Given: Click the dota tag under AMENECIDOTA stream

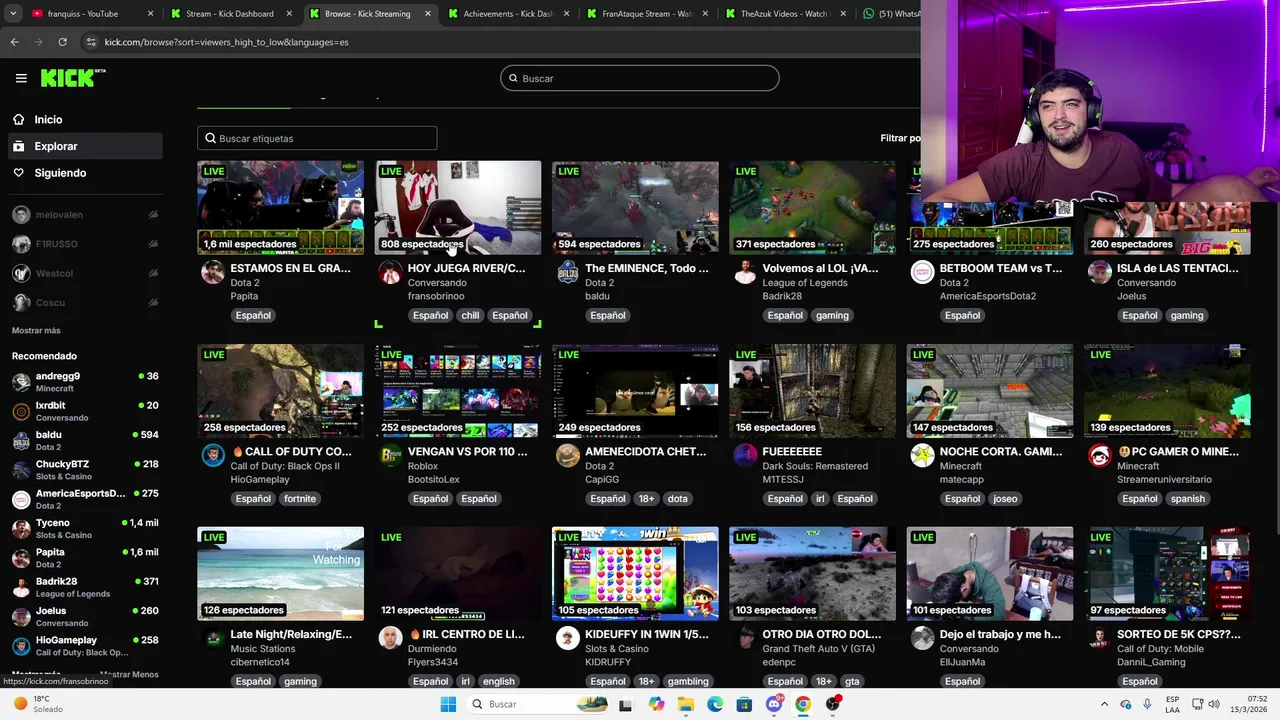Looking at the screenshot, I should pyautogui.click(x=678, y=498).
